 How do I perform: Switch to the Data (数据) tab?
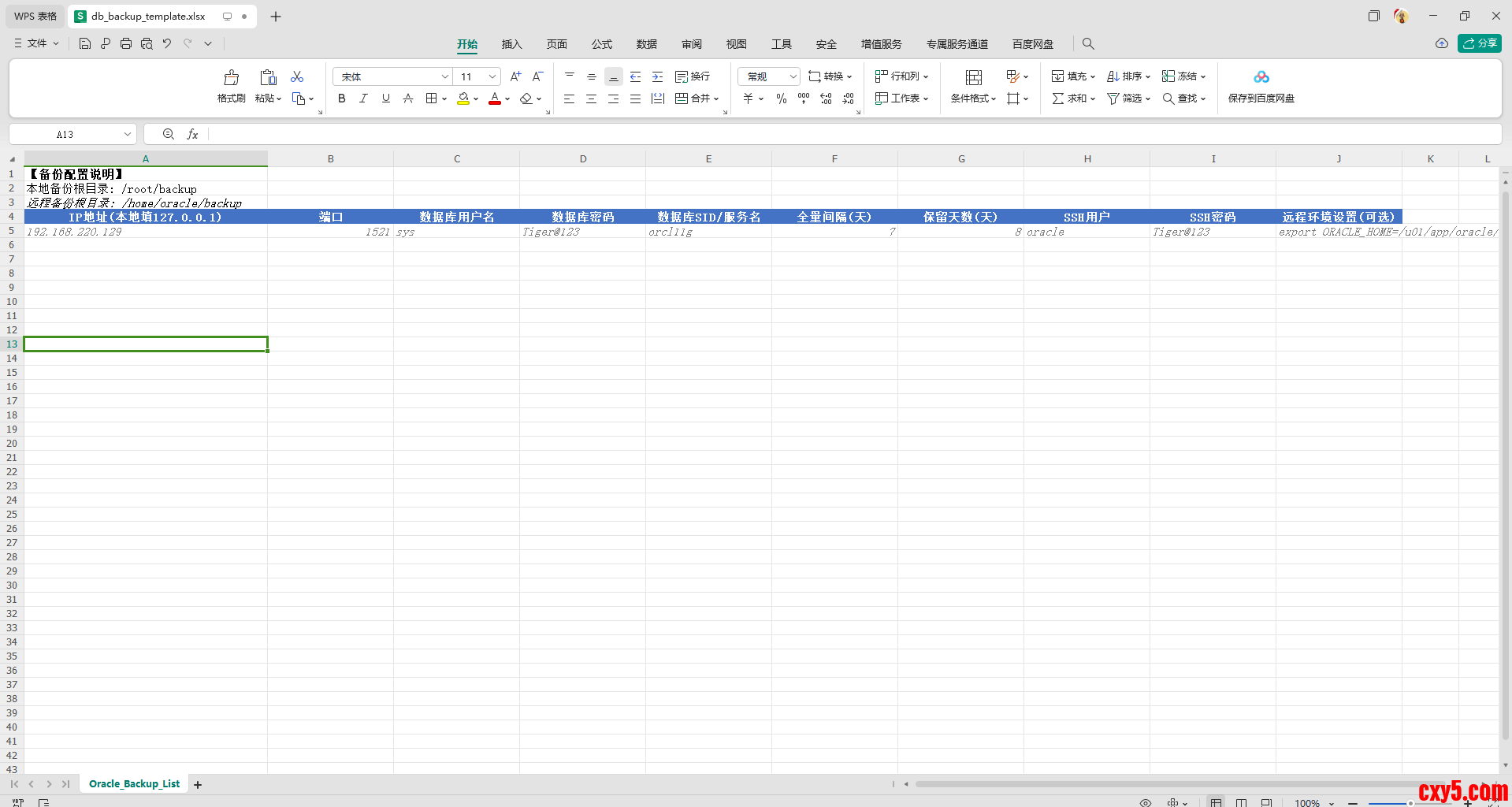point(647,44)
